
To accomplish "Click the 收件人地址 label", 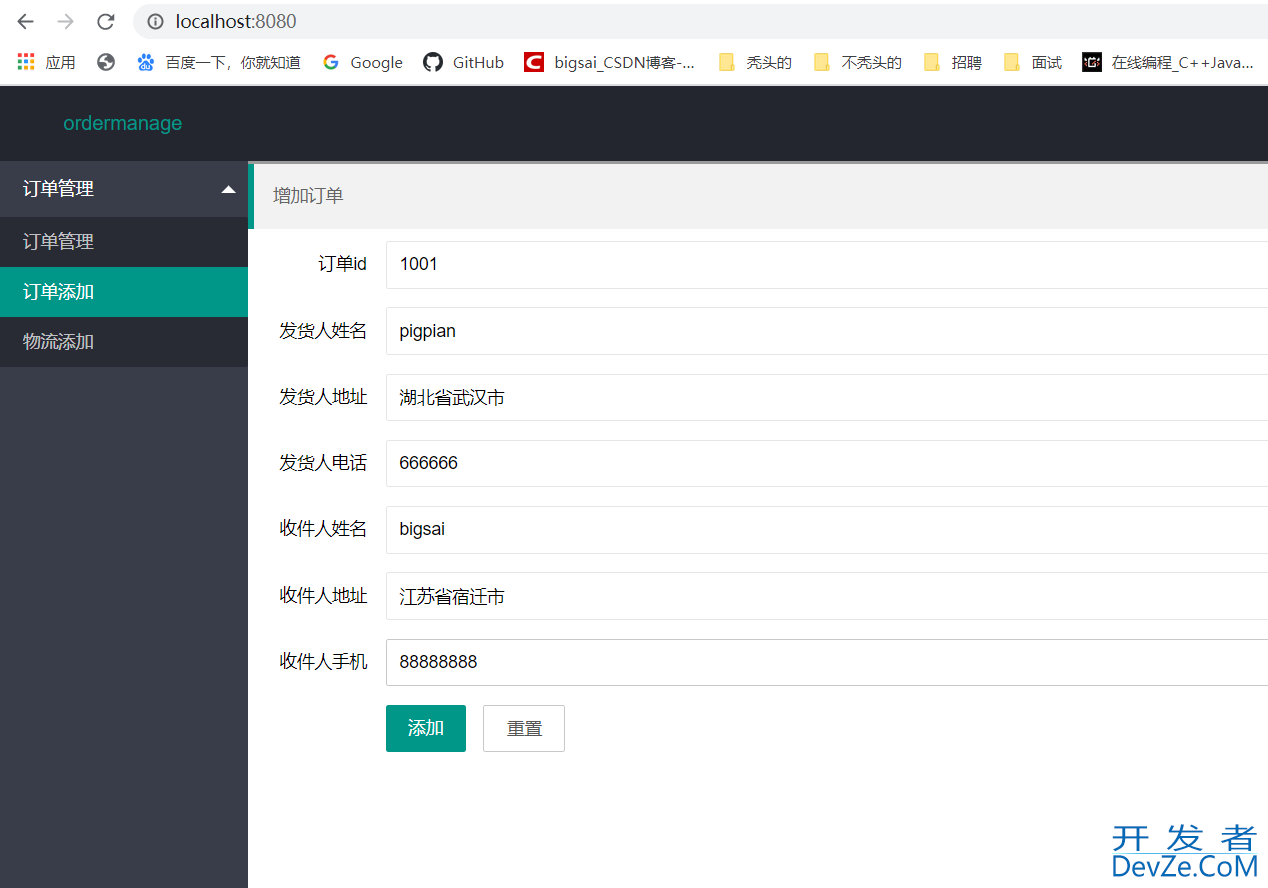I will point(323,595).
